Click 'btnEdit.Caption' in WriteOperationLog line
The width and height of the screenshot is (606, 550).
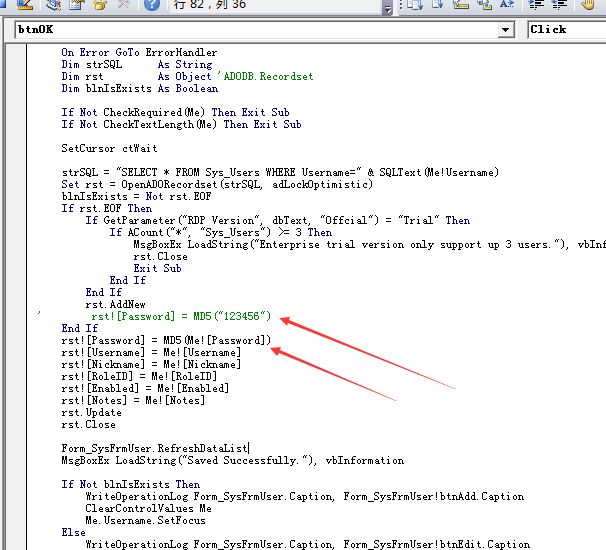click(x=484, y=544)
